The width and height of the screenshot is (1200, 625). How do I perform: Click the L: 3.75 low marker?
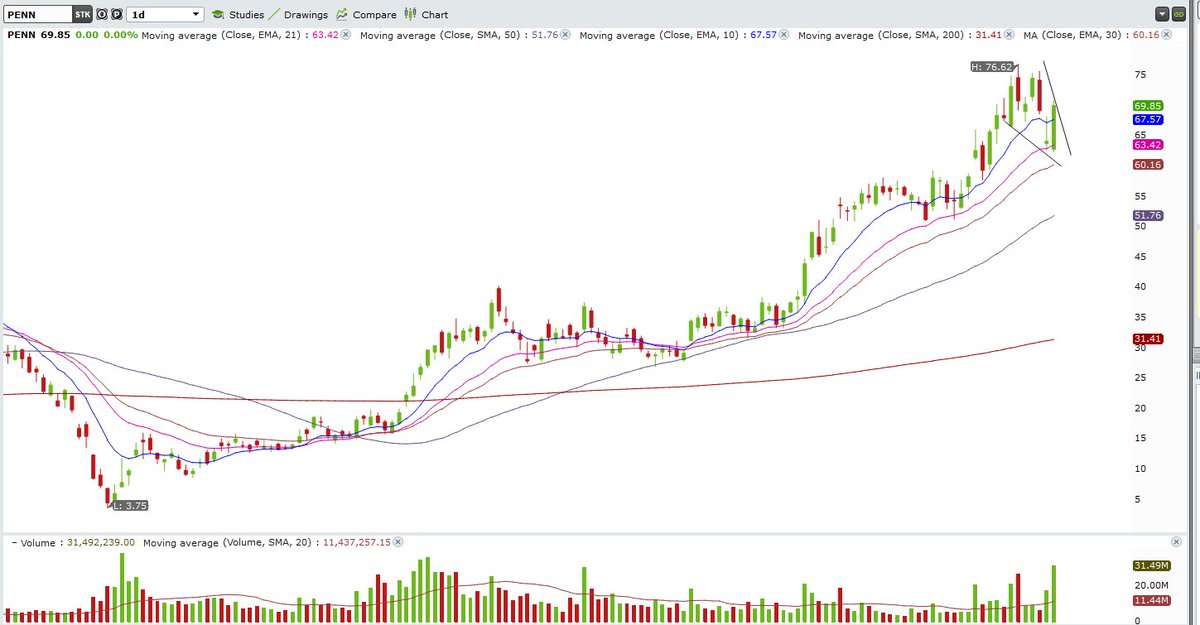[131, 506]
